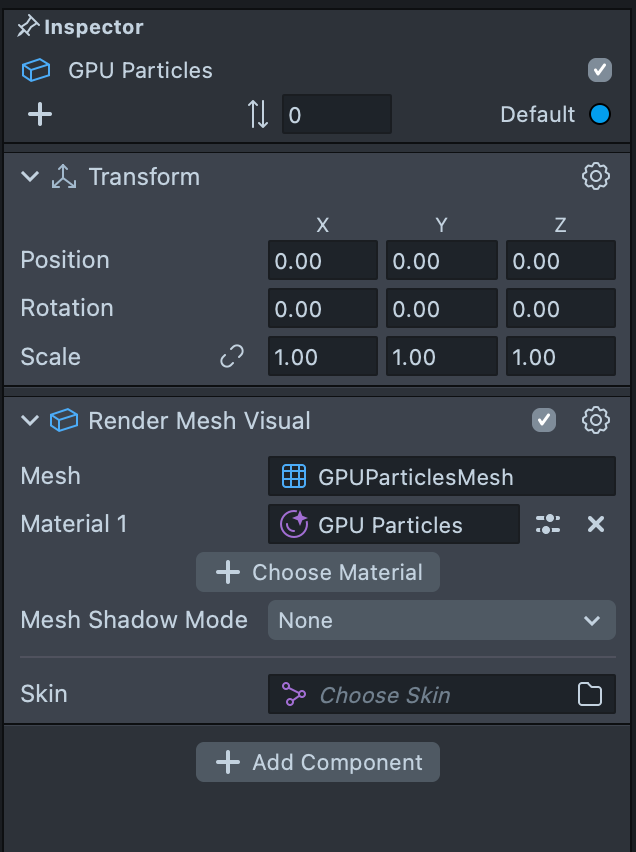Viewport: 636px width, 852px height.
Task: Browse for a skin with folder icon
Action: click(x=590, y=695)
